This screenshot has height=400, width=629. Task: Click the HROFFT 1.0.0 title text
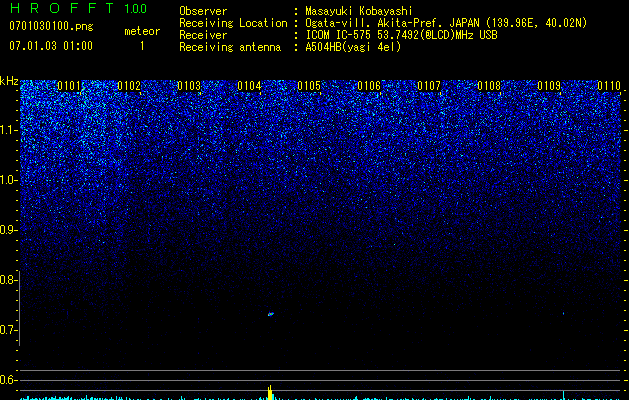78,8
